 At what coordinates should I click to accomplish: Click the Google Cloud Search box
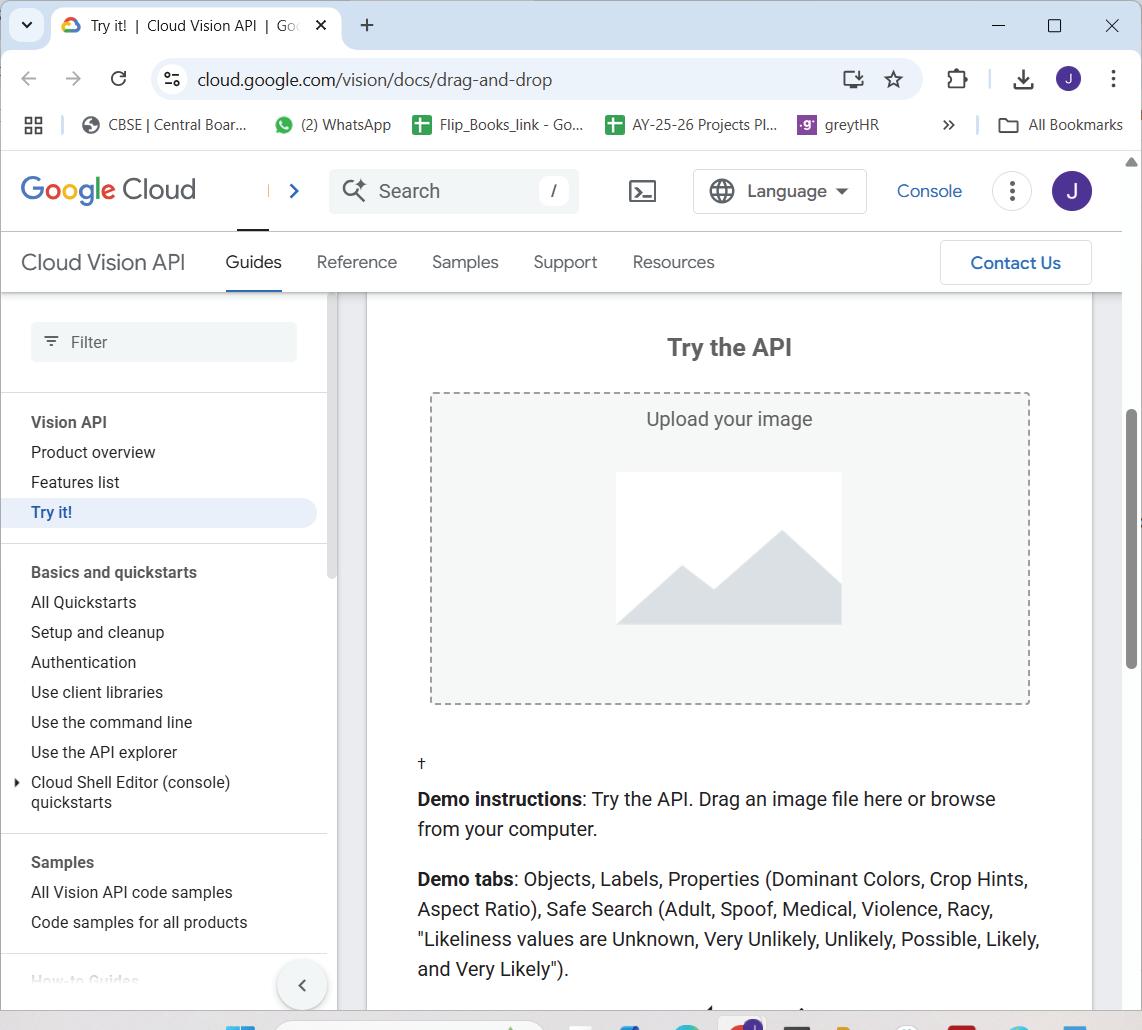[454, 191]
